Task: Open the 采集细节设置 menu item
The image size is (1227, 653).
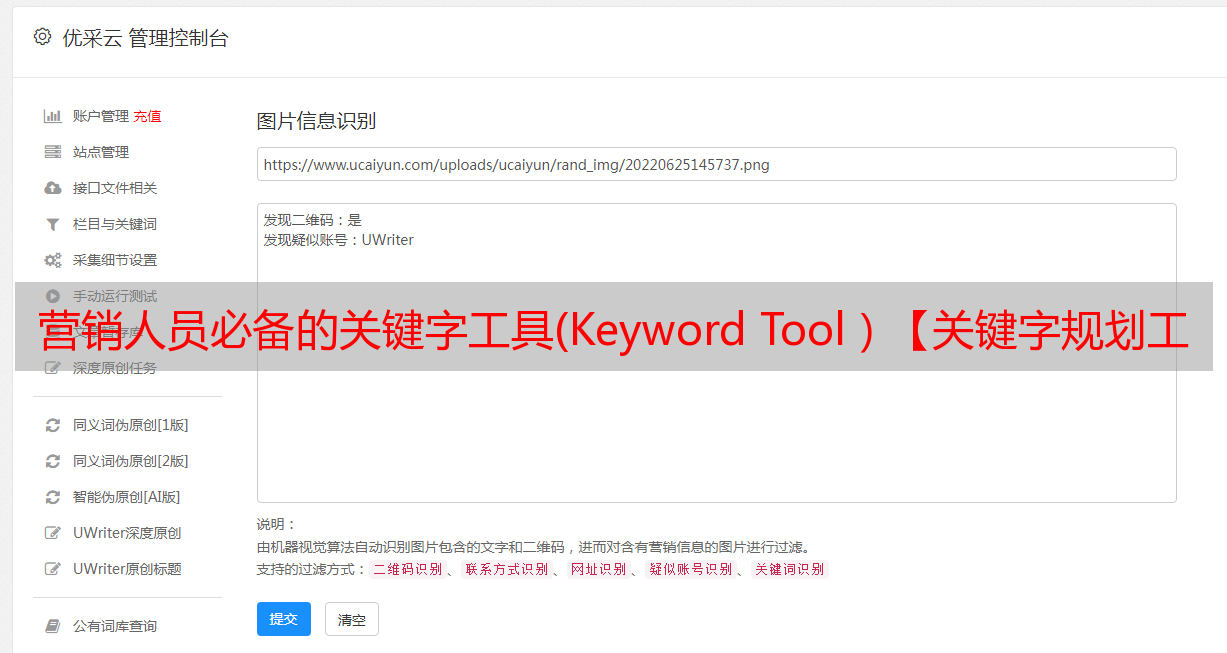Action: pos(115,260)
